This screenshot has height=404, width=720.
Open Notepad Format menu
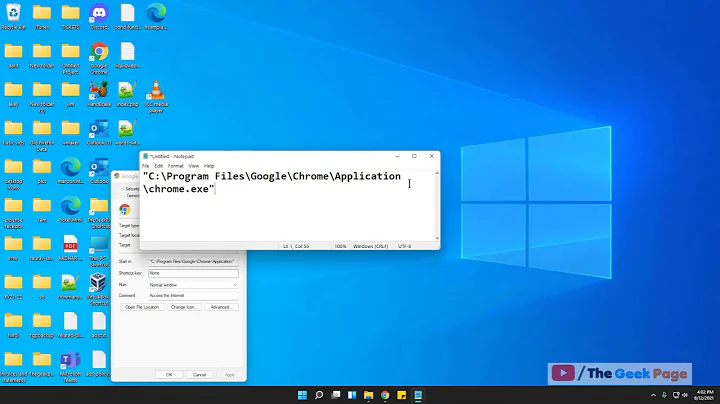click(x=175, y=166)
